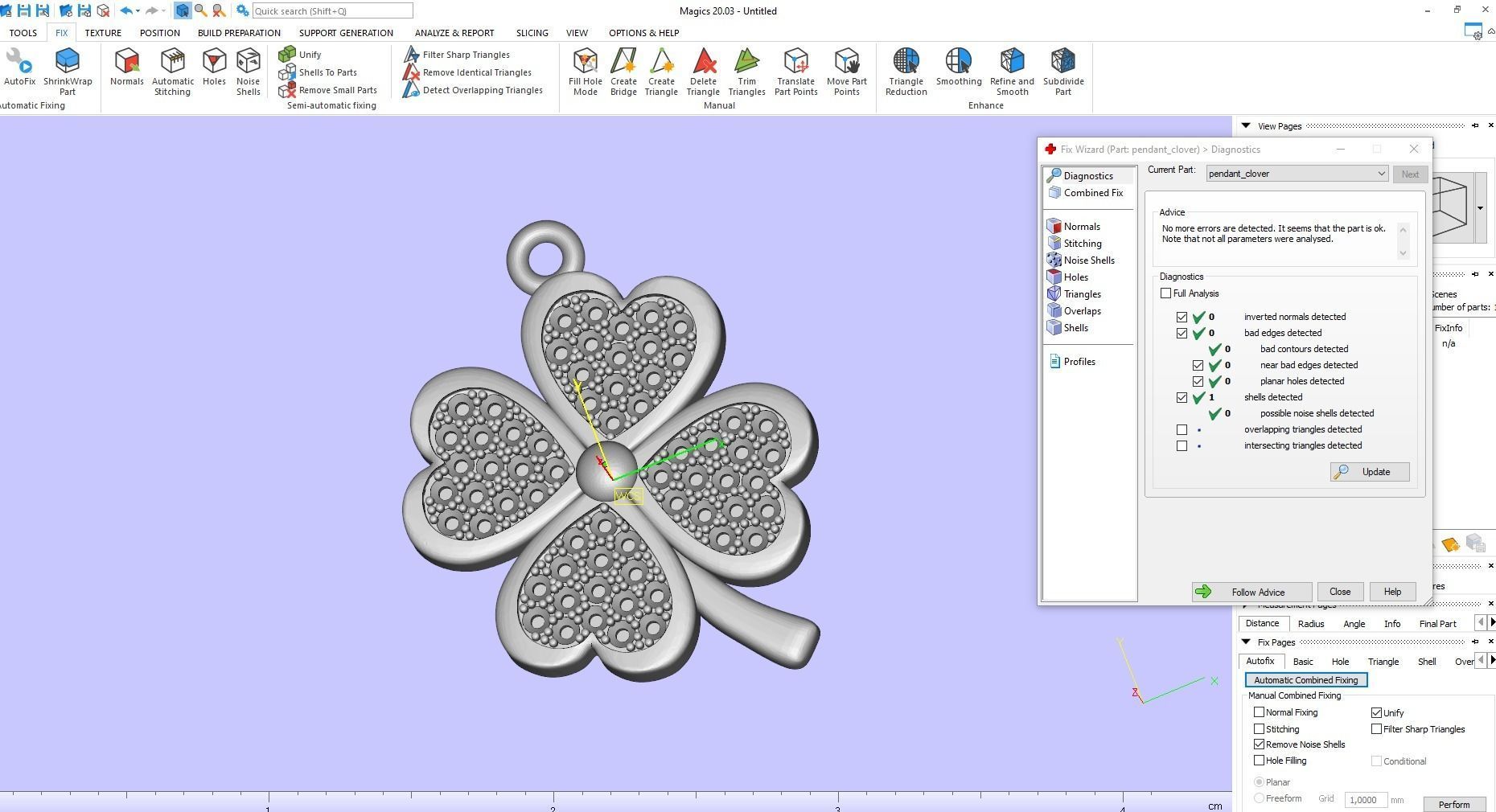Open Triangle Reduction tool

906,72
